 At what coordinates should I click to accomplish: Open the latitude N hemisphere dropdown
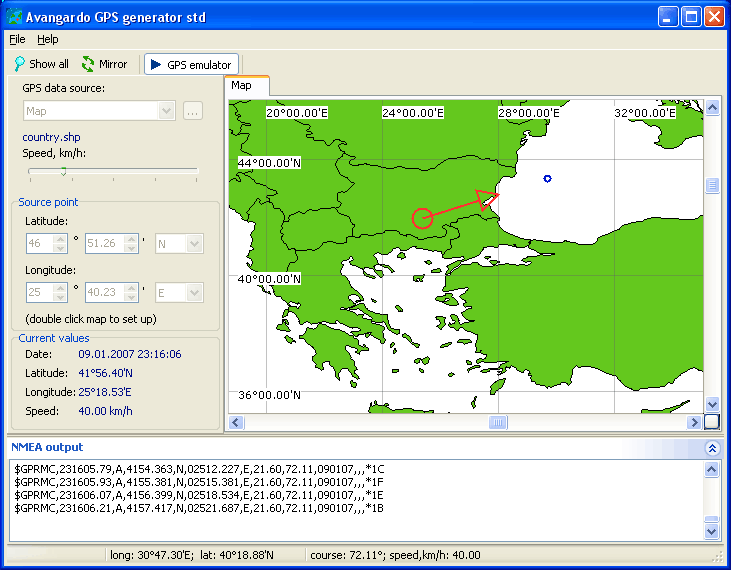[194, 243]
